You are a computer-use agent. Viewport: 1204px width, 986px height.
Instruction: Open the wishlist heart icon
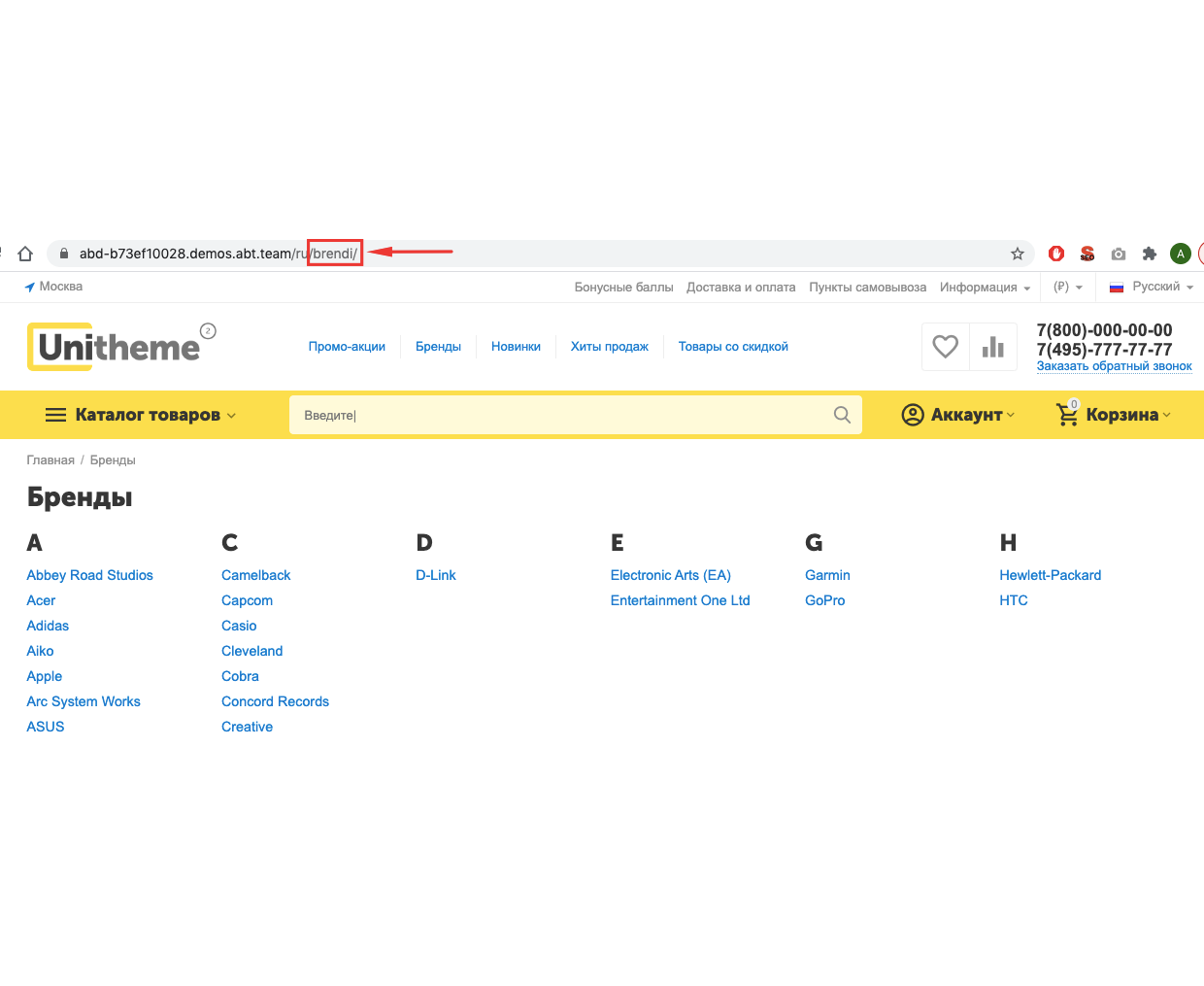(945, 347)
